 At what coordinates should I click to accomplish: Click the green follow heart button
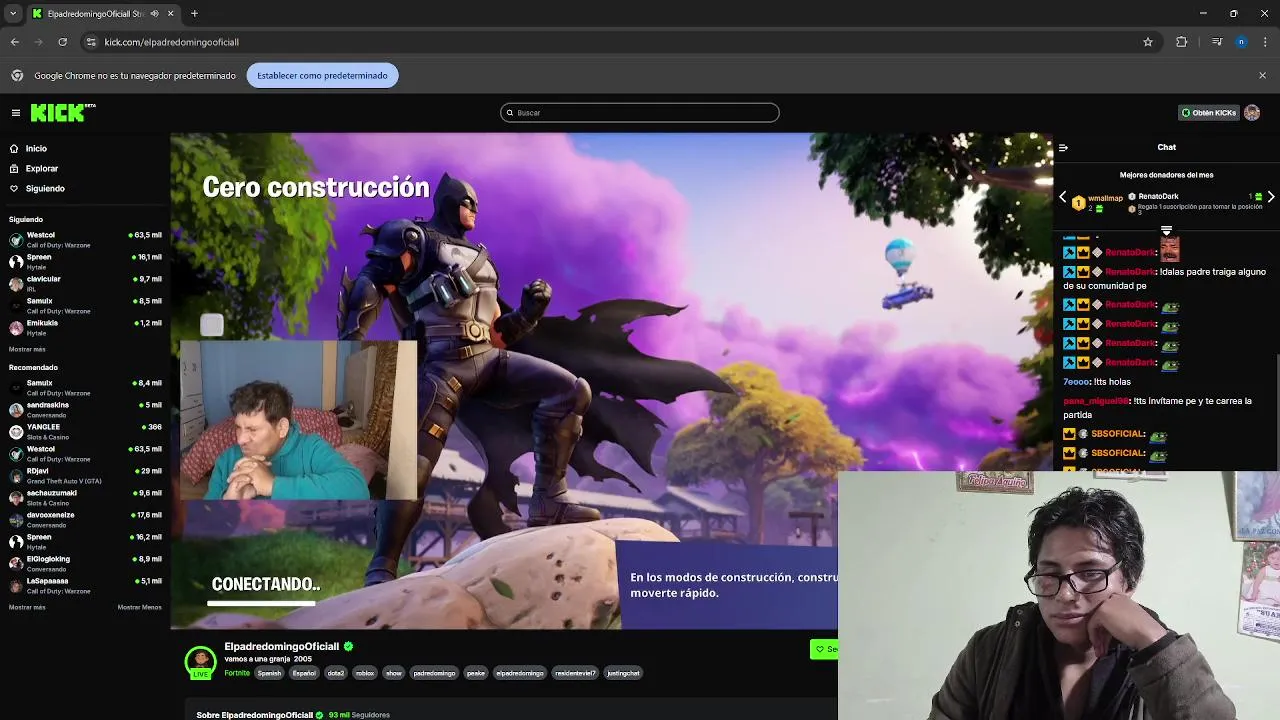(824, 649)
